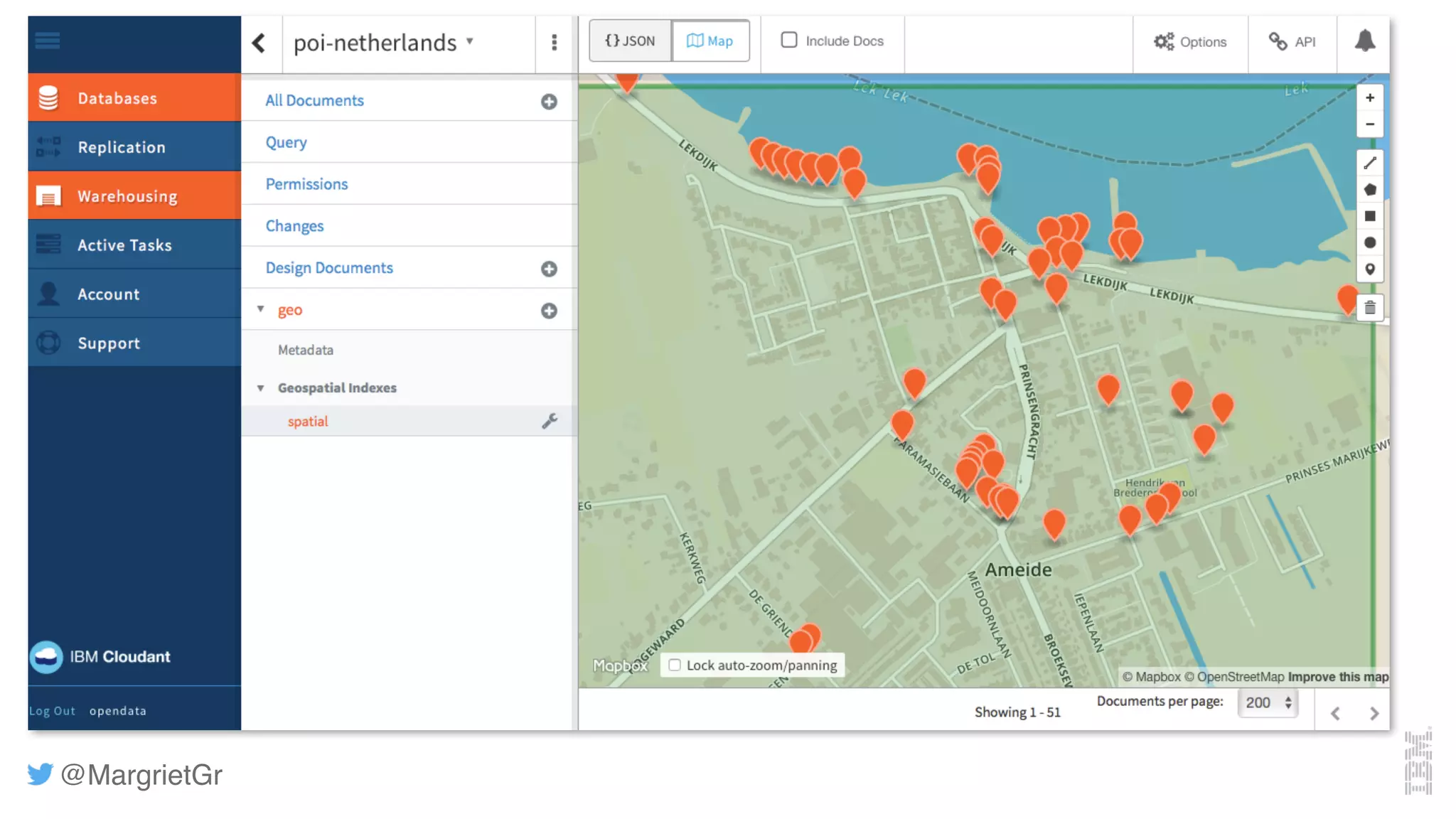Select the place marker tool
This screenshot has height=819, width=1456.
(1370, 269)
